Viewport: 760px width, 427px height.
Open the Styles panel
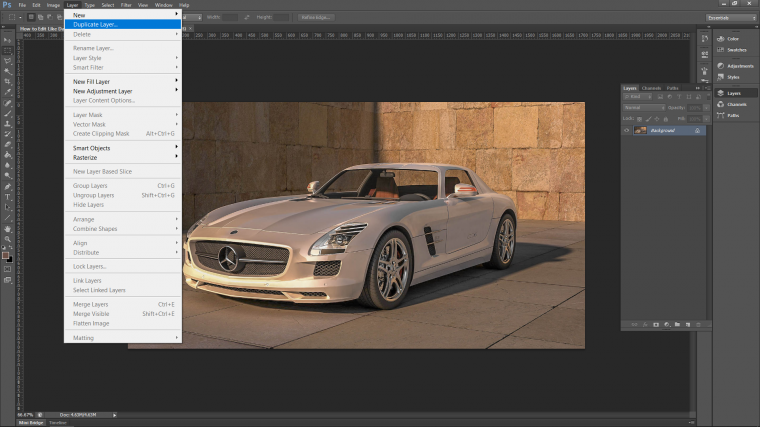[x=728, y=77]
